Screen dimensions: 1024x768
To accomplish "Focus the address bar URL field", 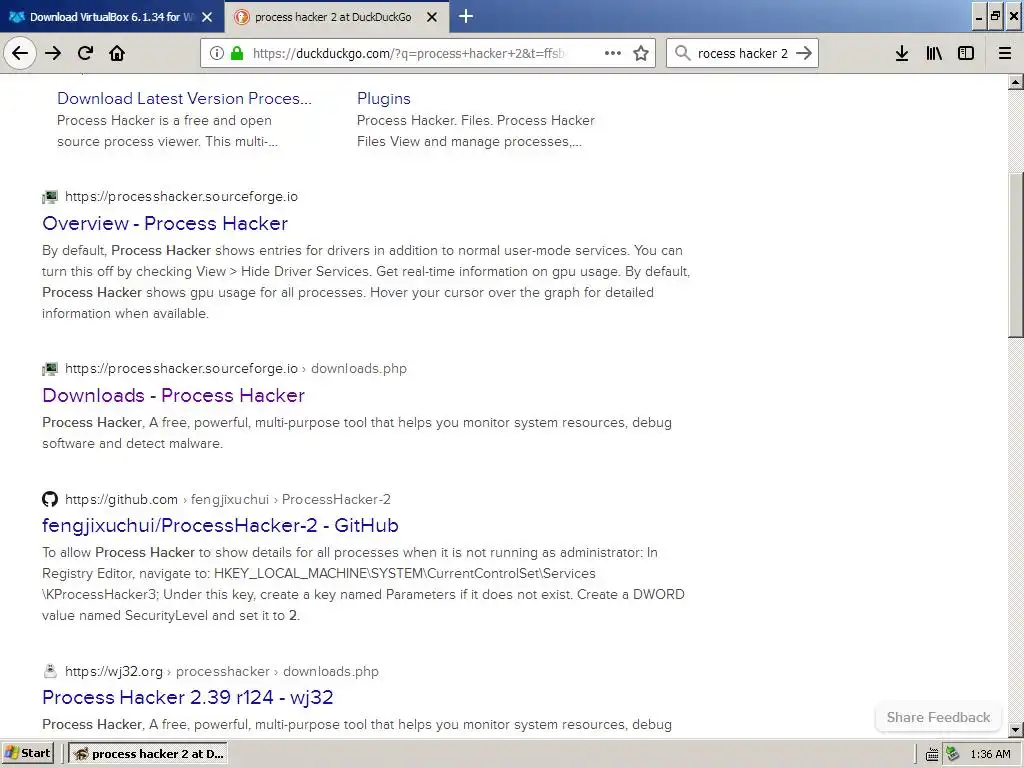I will [408, 53].
